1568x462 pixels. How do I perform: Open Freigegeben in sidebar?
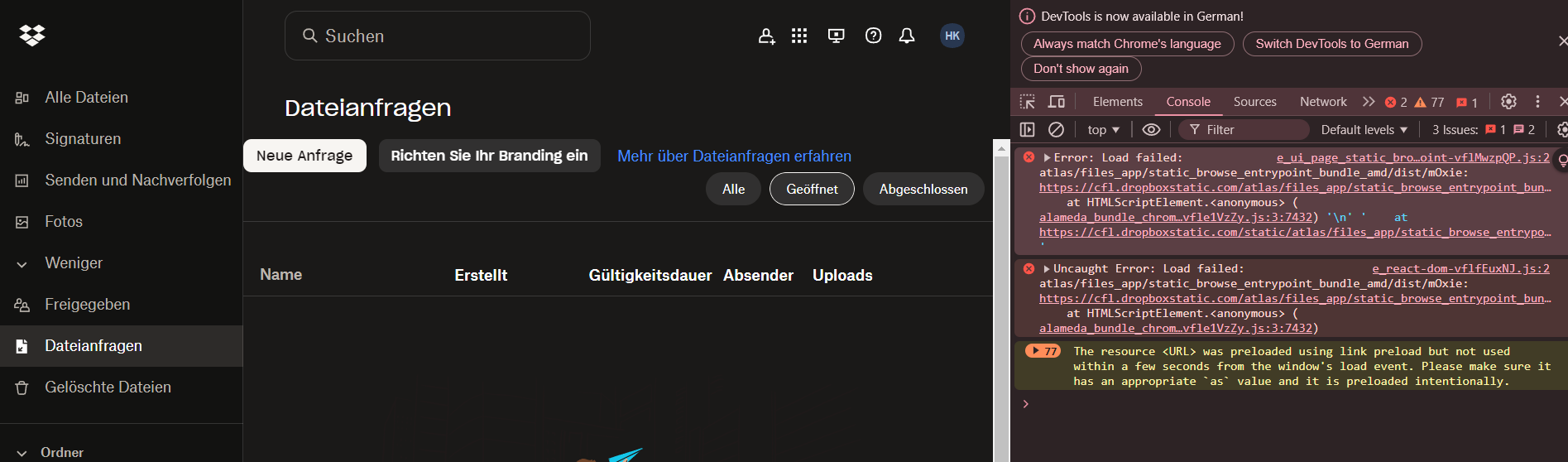pos(121,305)
